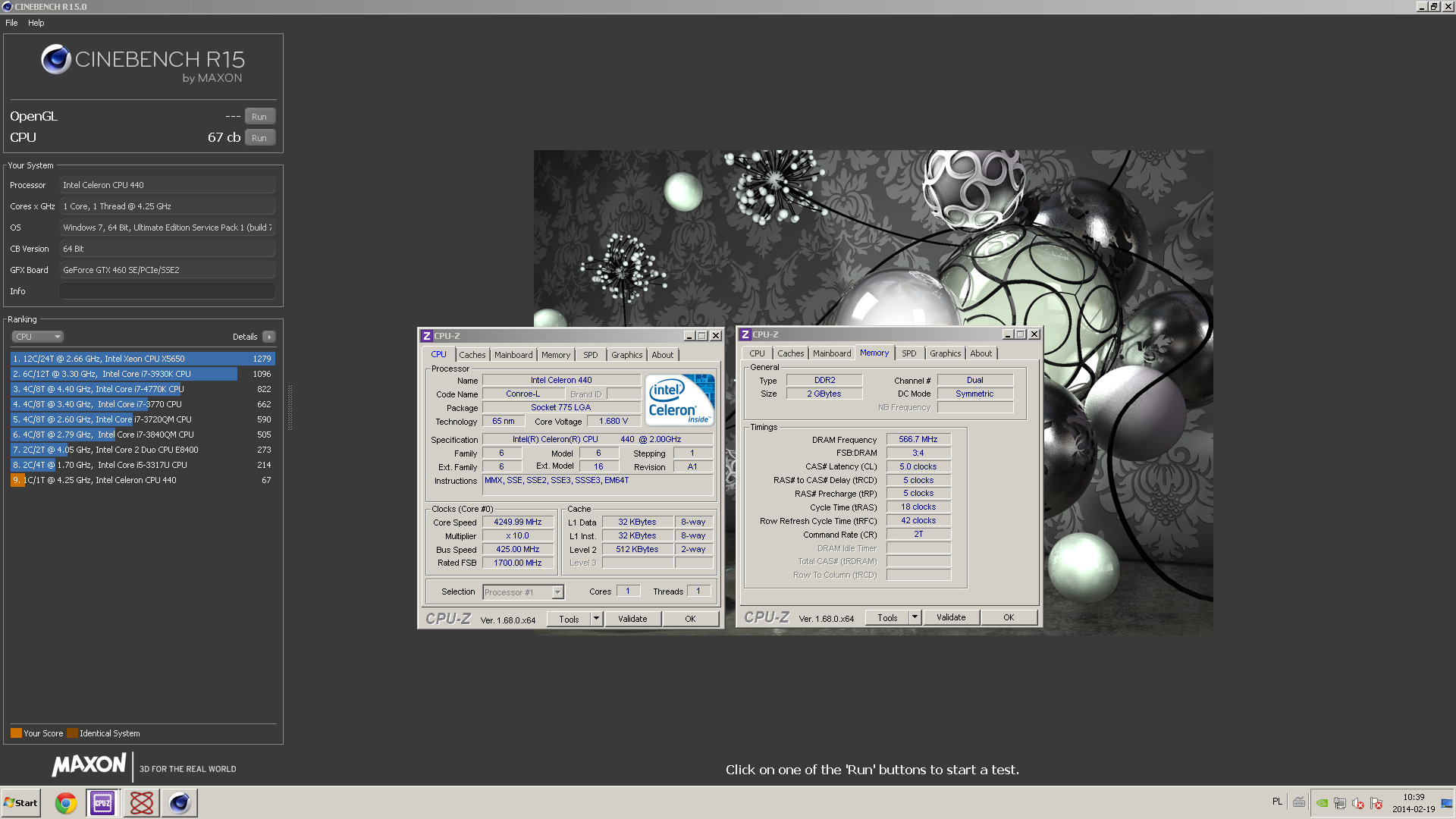The image size is (1456, 819).
Task: Open the Start menu
Action: pos(20,803)
